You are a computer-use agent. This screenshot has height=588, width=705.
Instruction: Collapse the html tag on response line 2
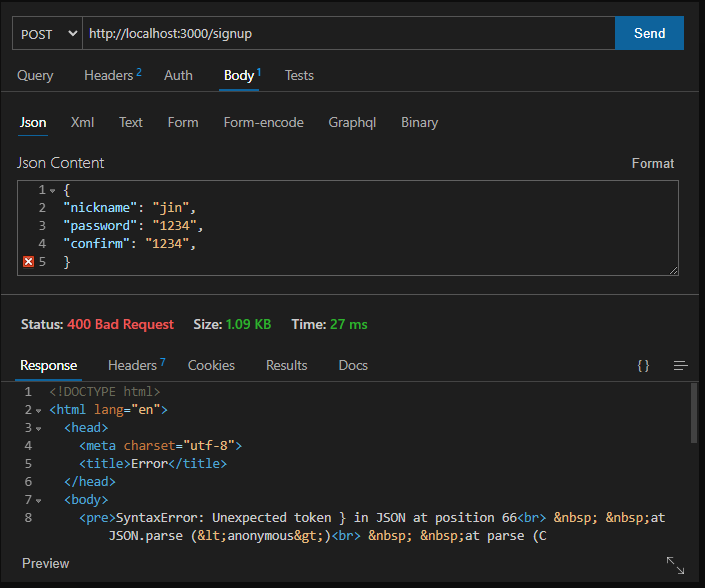click(x=39, y=411)
